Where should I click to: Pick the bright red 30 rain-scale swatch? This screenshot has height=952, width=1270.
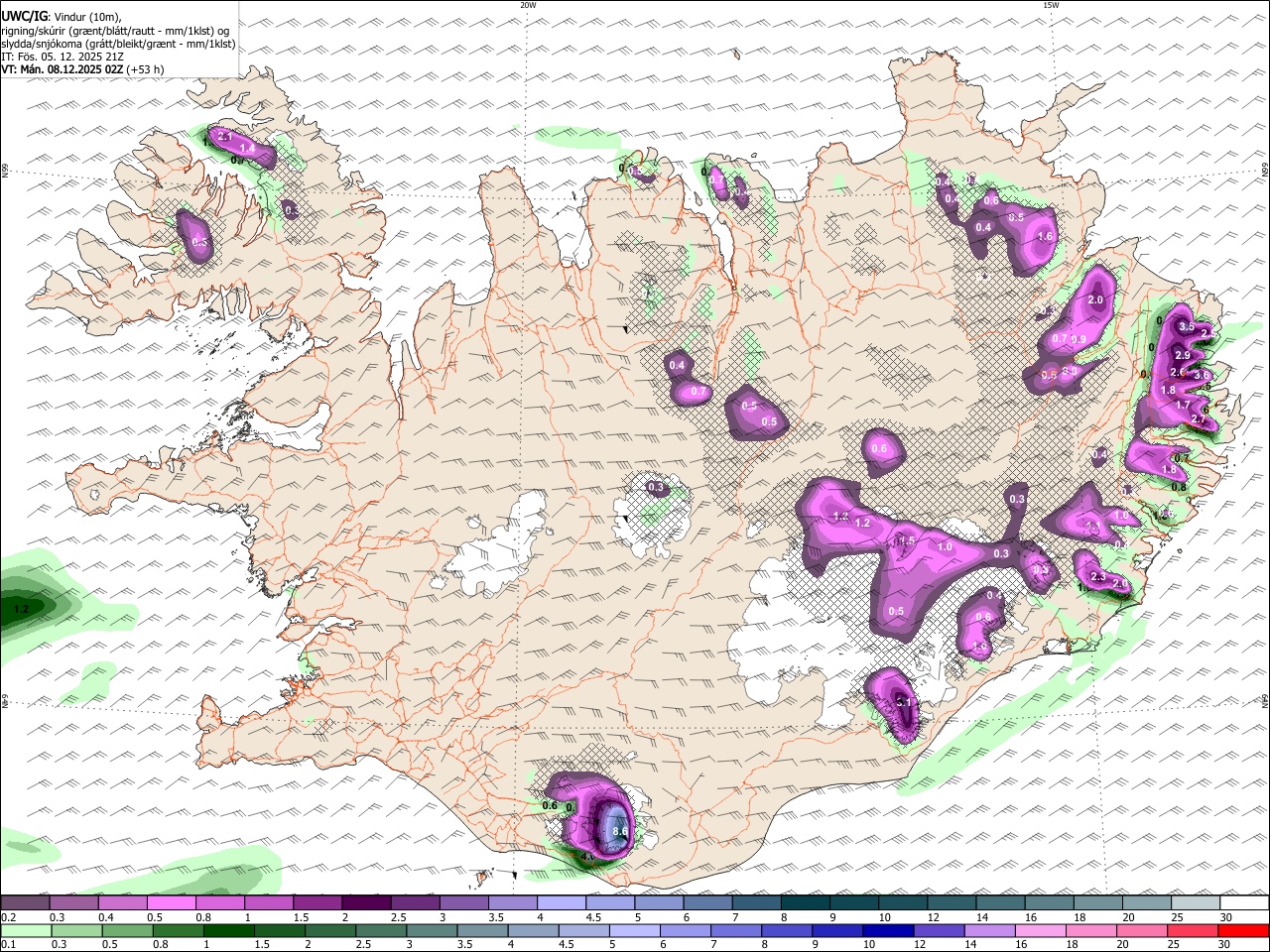(1244, 931)
